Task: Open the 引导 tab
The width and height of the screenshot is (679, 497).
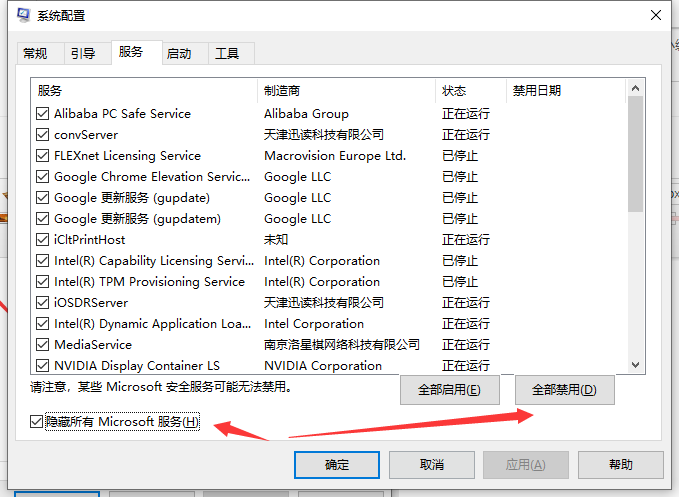Action: click(82, 54)
